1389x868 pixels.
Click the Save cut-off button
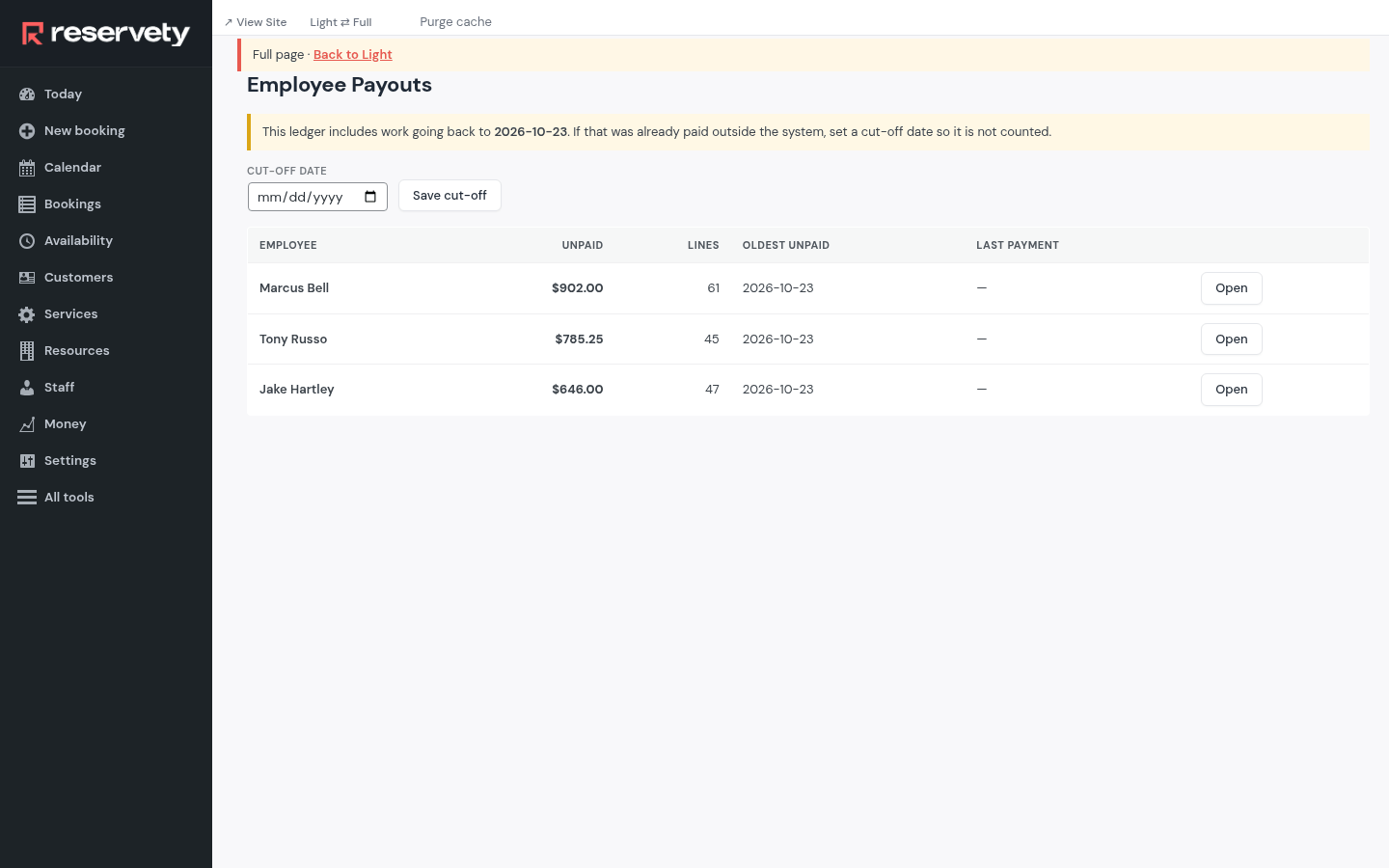pos(449,196)
